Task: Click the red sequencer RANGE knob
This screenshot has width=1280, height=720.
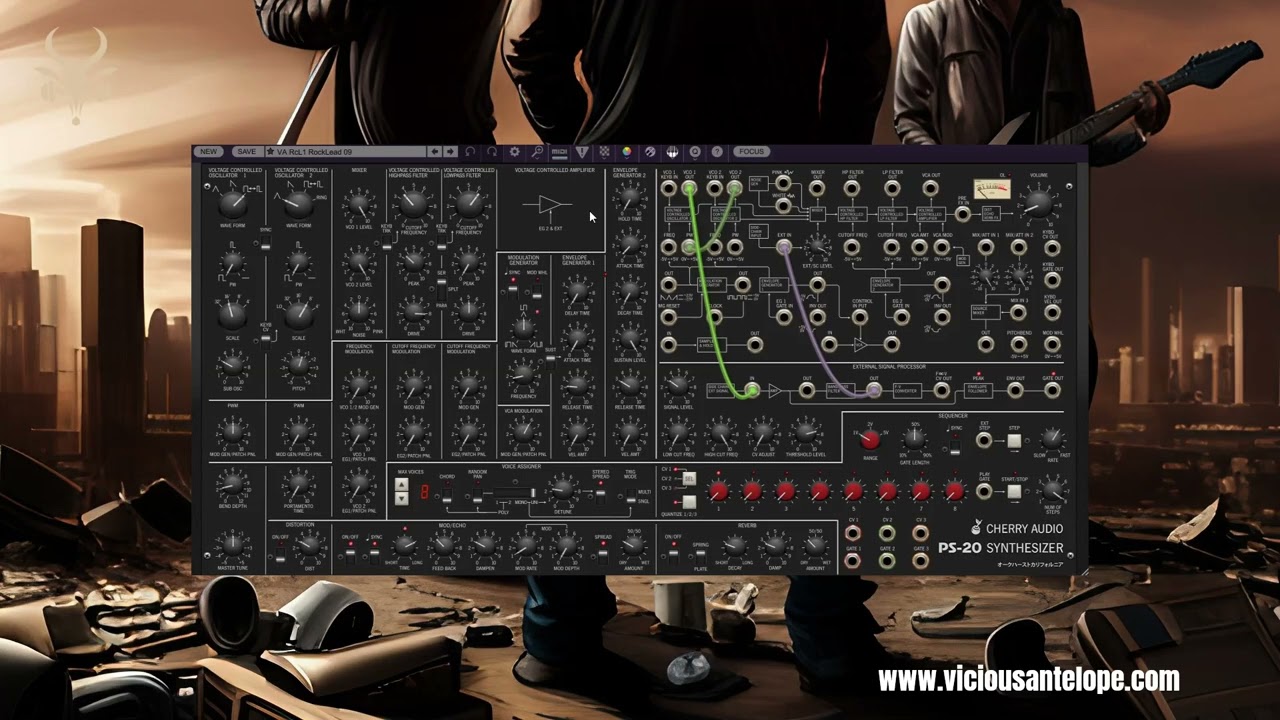Action: pyautogui.click(x=870, y=440)
